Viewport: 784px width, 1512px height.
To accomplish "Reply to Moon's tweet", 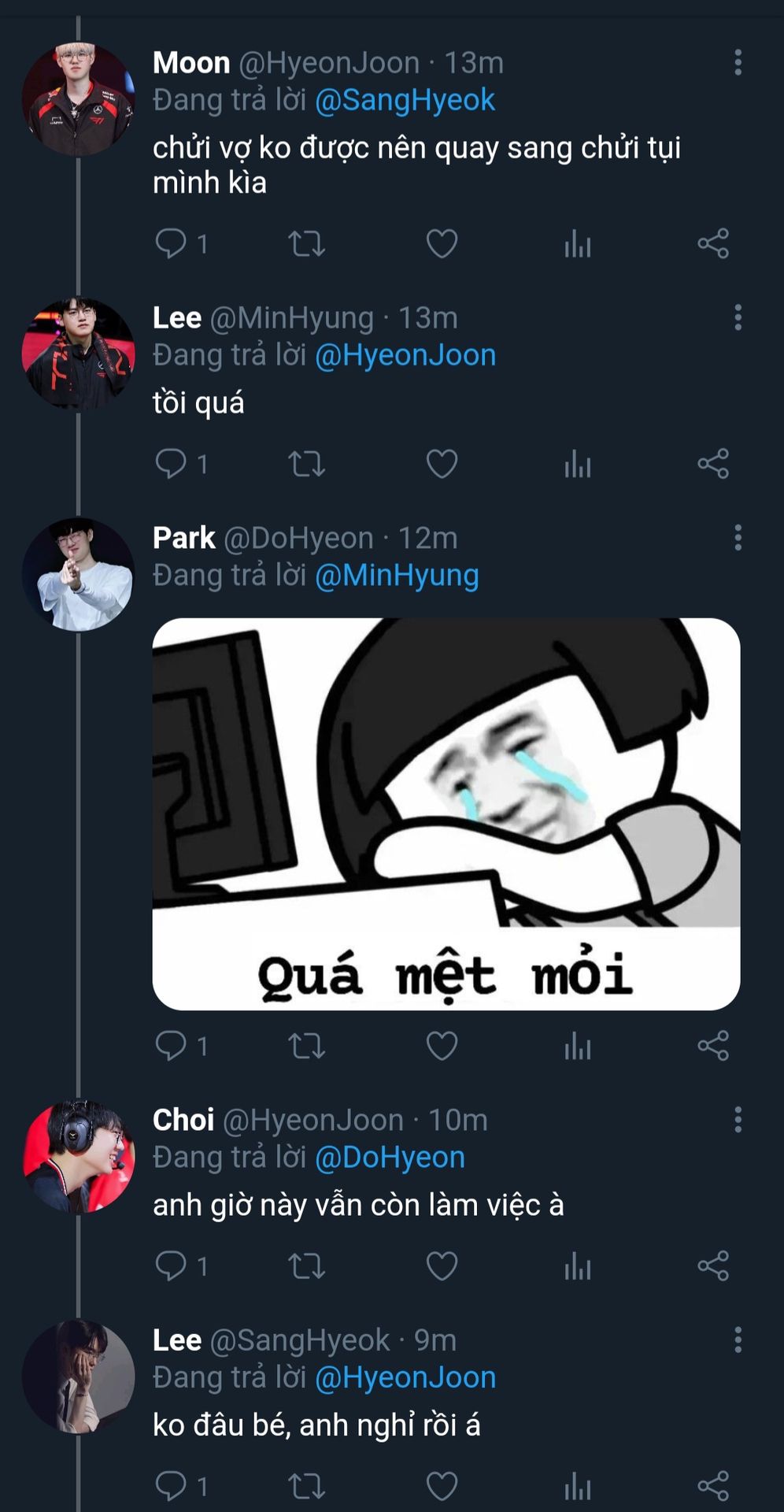I will [171, 243].
